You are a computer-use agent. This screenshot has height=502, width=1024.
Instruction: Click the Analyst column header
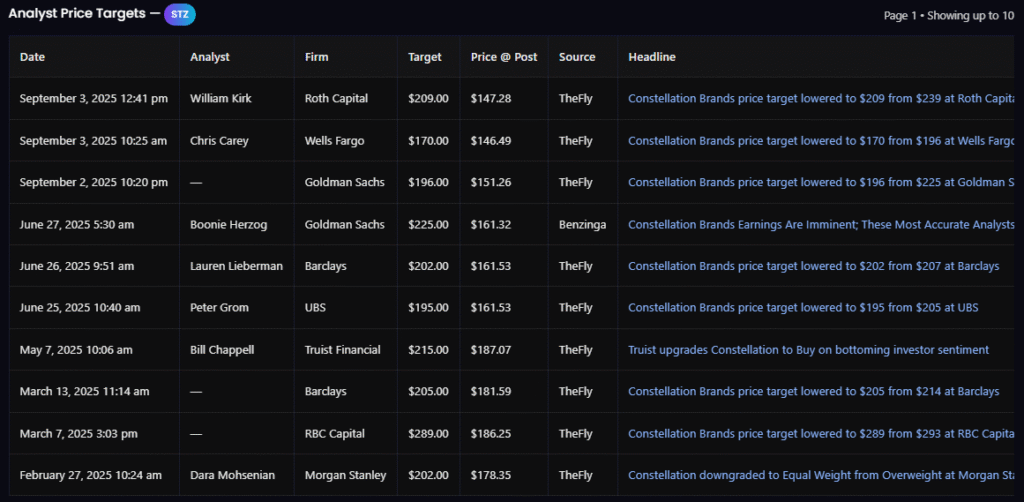pyautogui.click(x=210, y=57)
